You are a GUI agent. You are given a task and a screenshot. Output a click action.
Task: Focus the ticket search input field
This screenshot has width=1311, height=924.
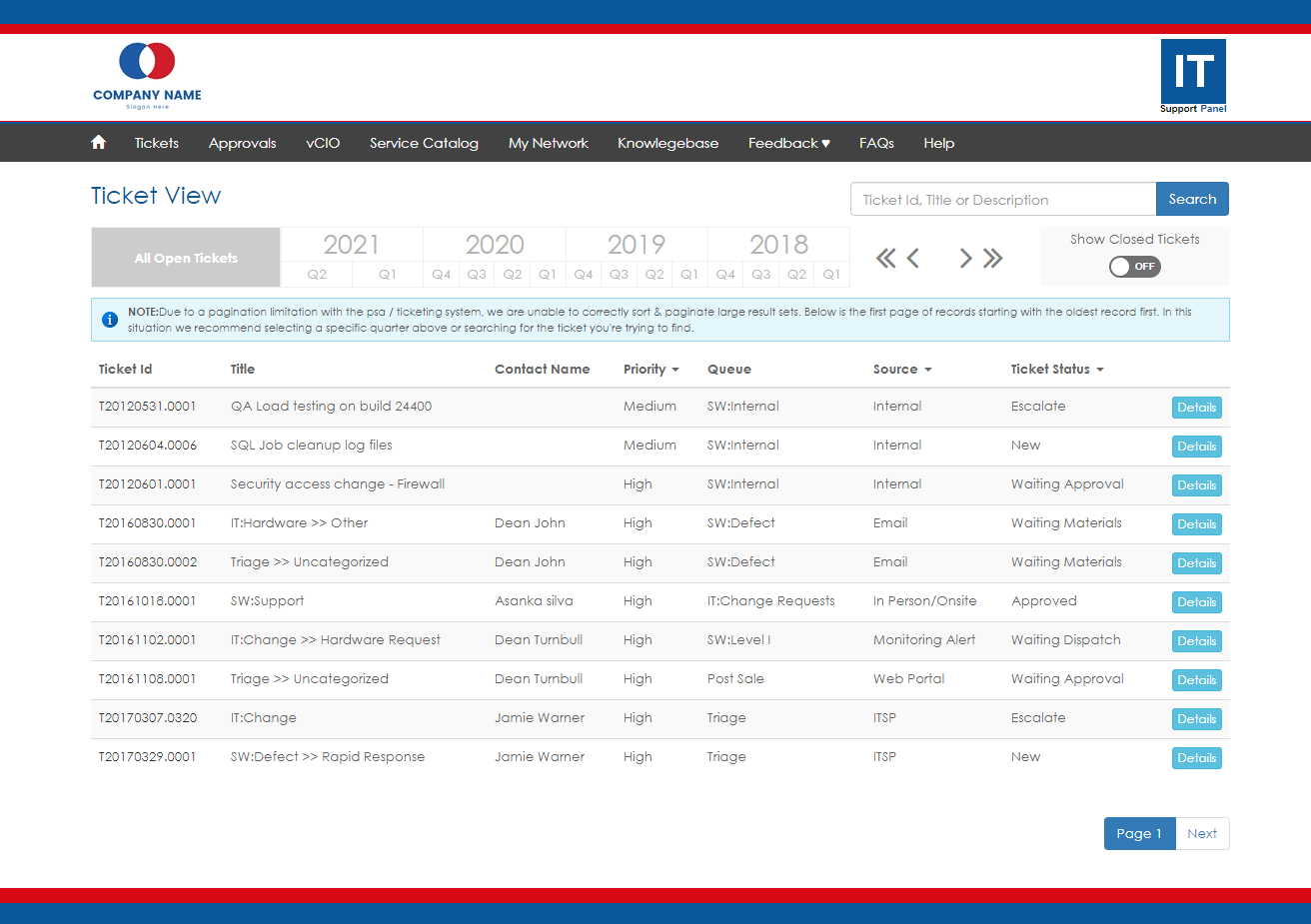click(1002, 200)
